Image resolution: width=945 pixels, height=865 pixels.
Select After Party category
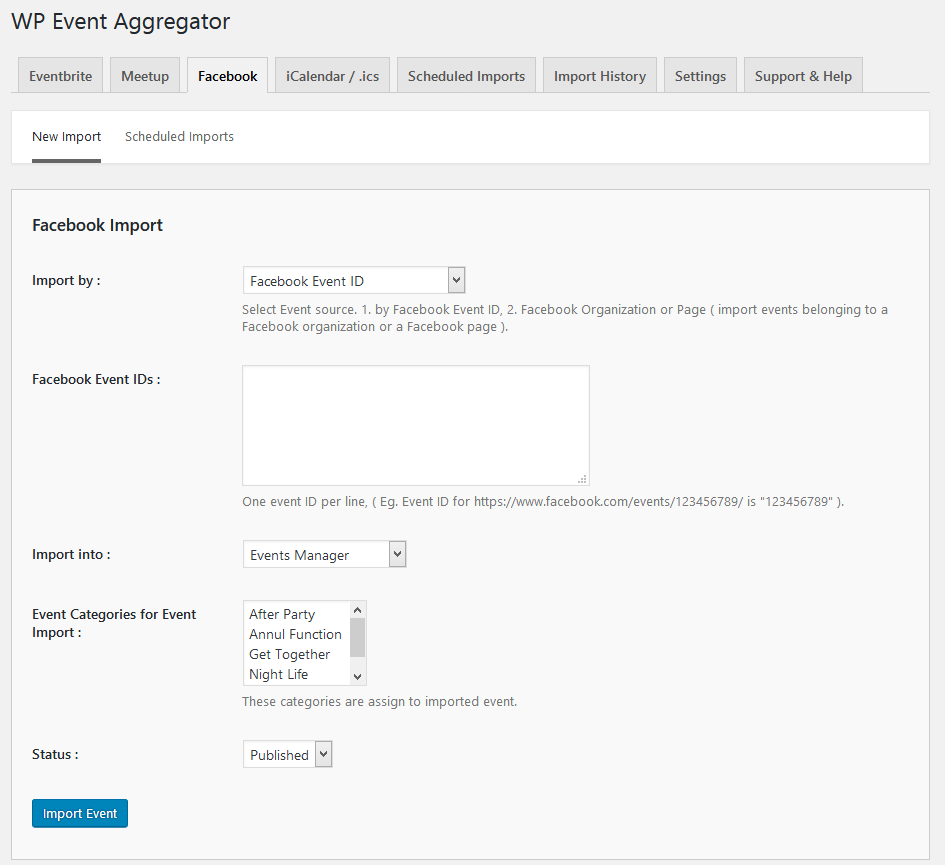[282, 614]
